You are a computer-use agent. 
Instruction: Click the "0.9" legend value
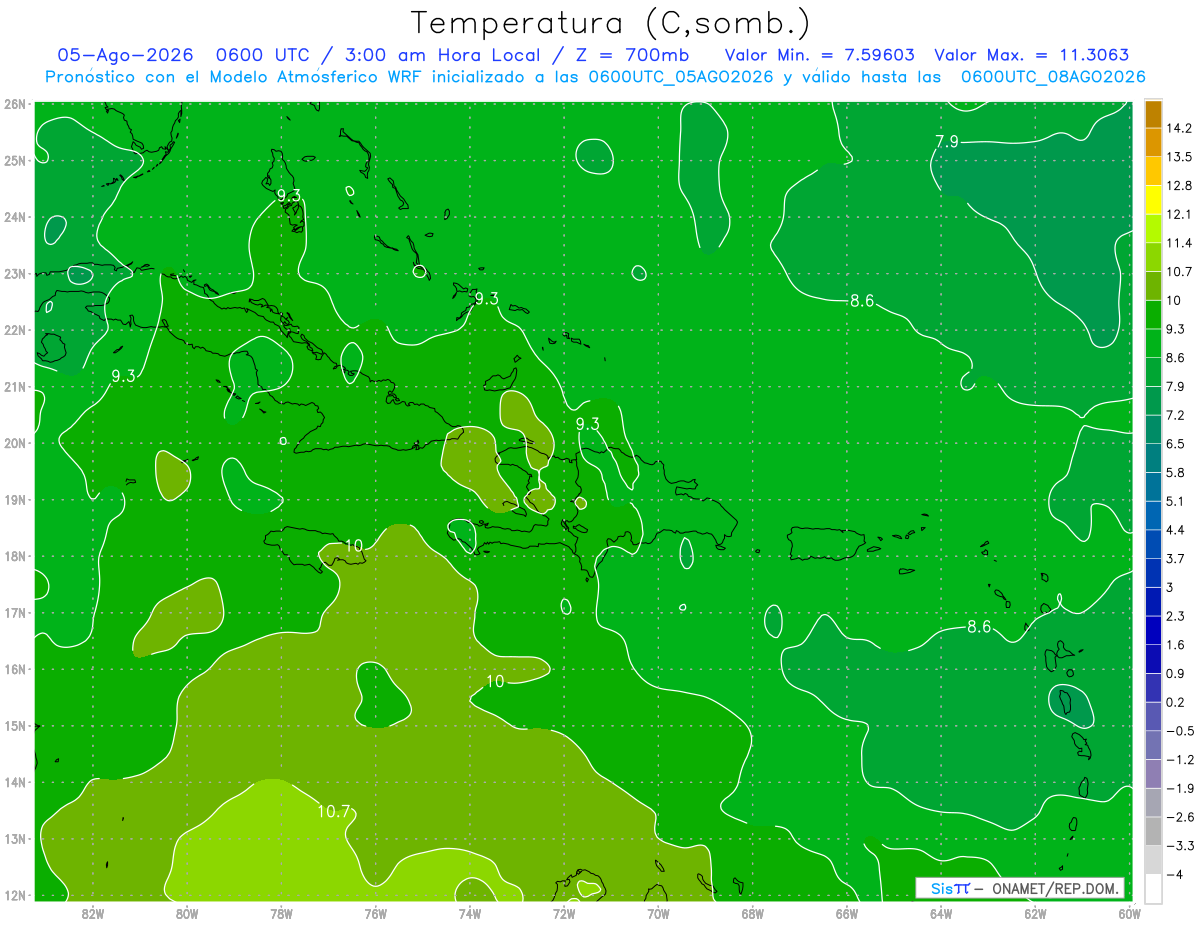pos(1175,673)
